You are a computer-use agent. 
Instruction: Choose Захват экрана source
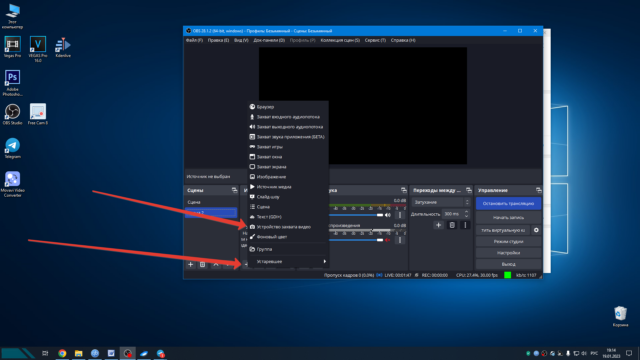(288, 167)
